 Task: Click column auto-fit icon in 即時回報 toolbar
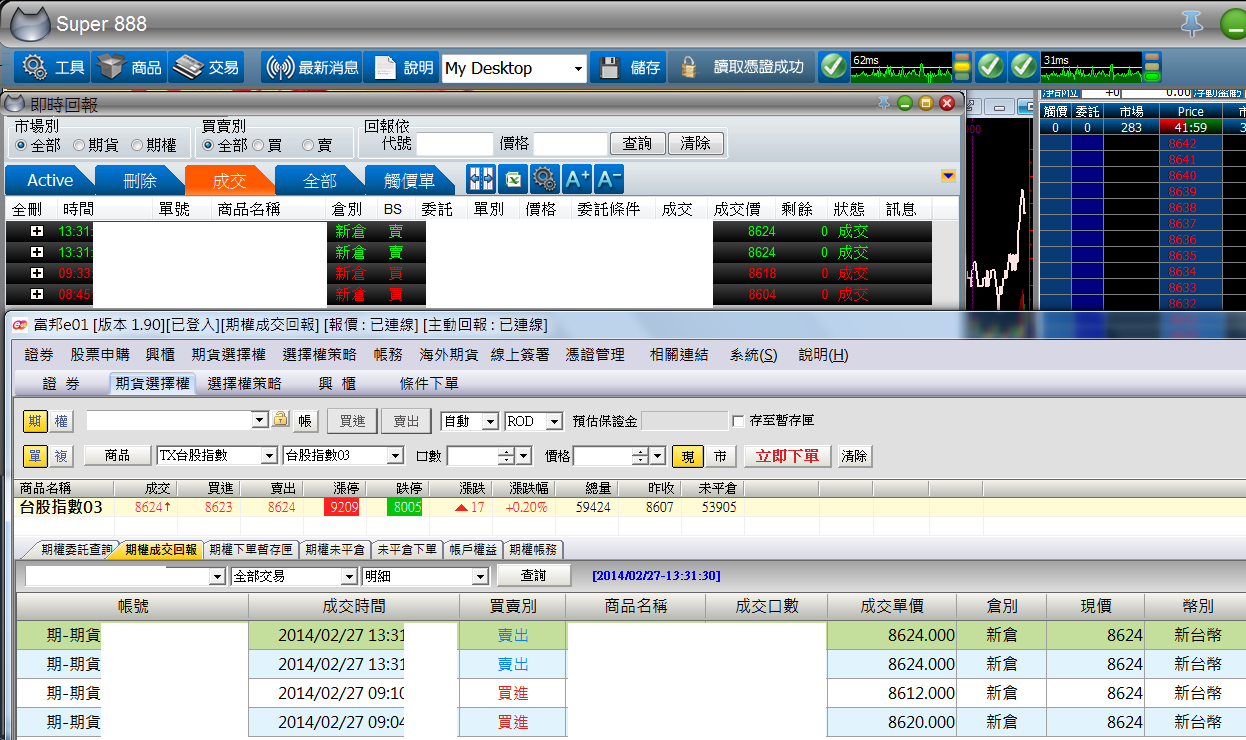[x=481, y=179]
